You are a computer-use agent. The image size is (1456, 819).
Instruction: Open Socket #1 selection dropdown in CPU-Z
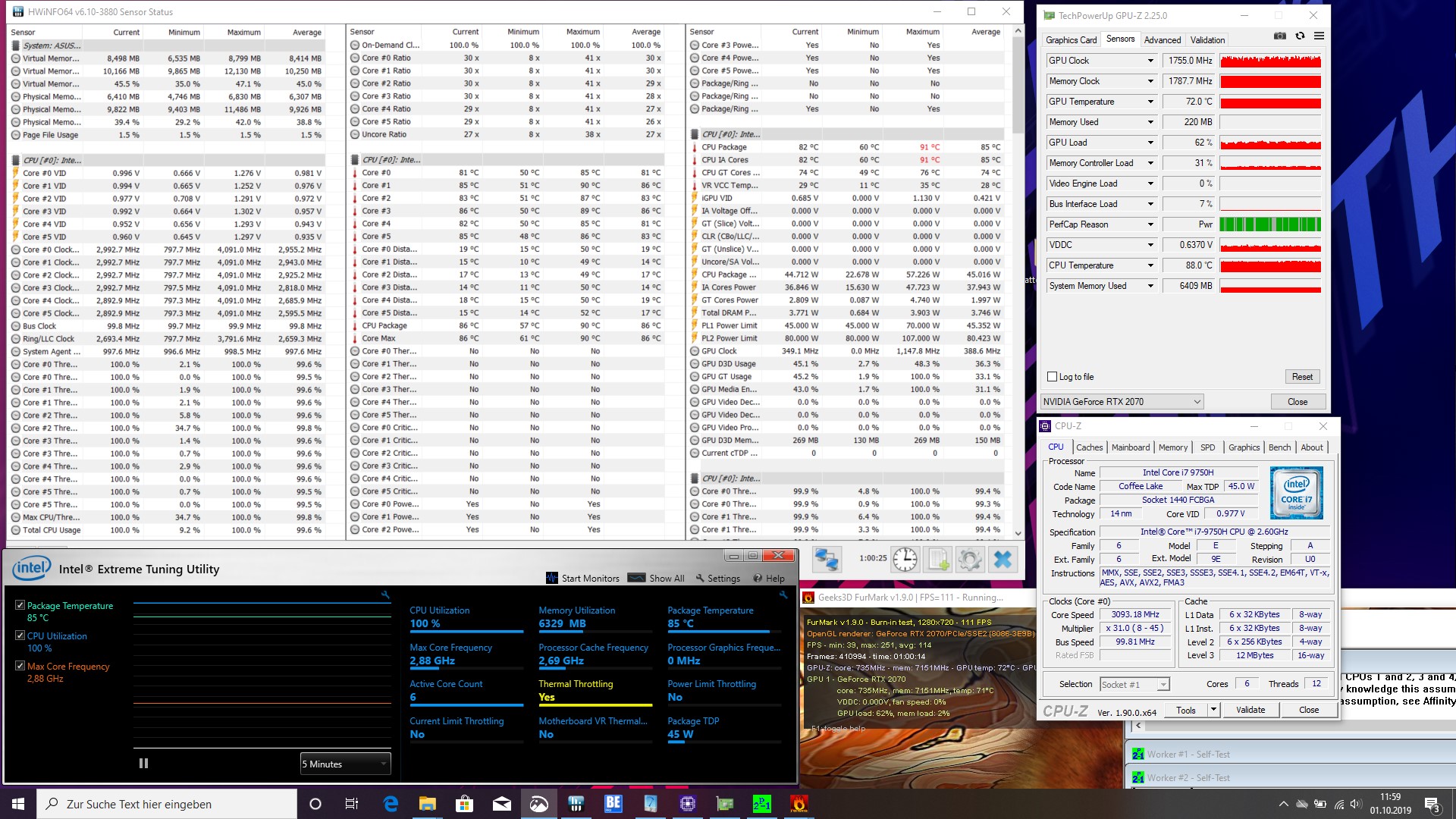pos(1134,684)
